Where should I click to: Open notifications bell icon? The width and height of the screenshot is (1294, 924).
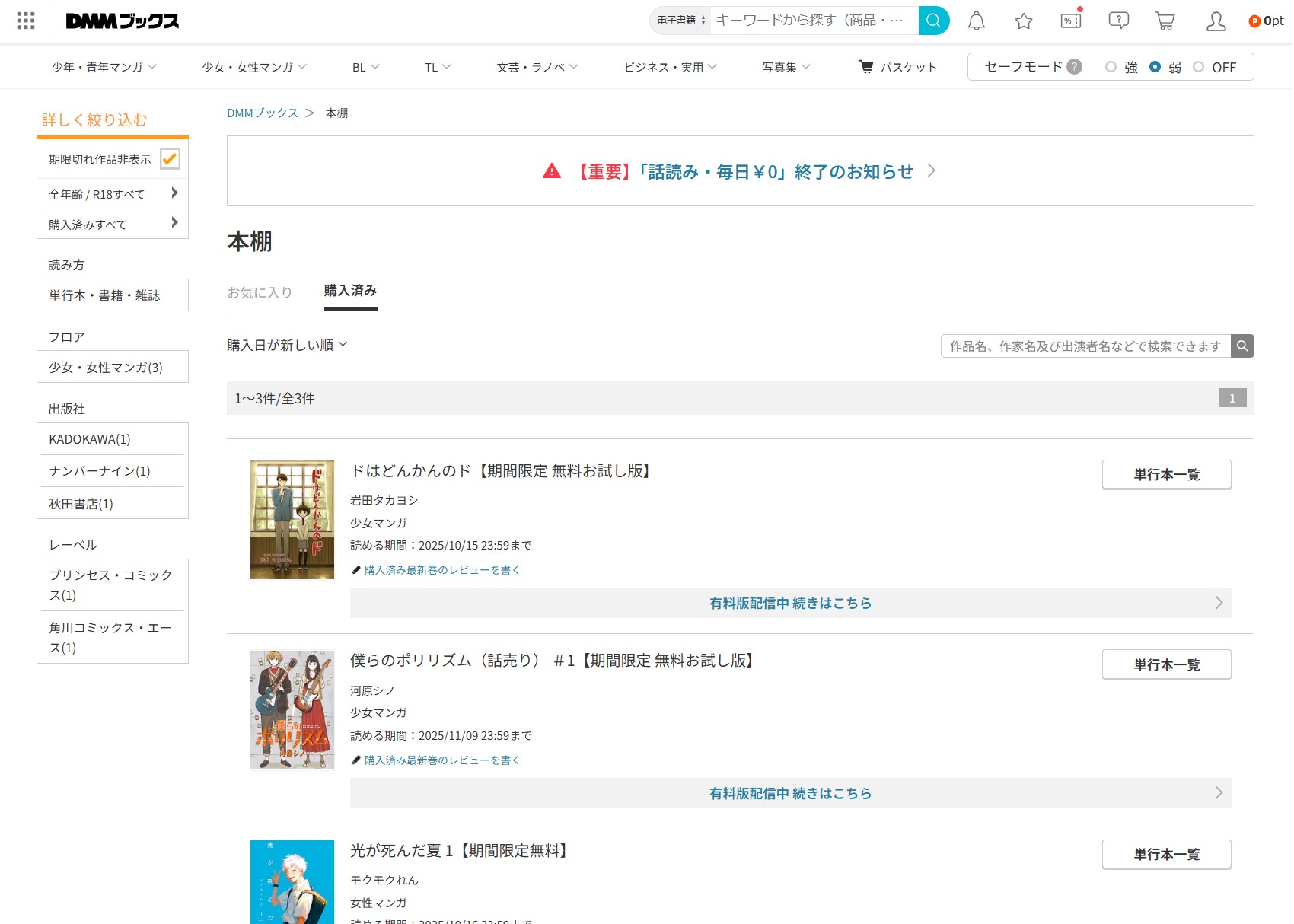[976, 21]
